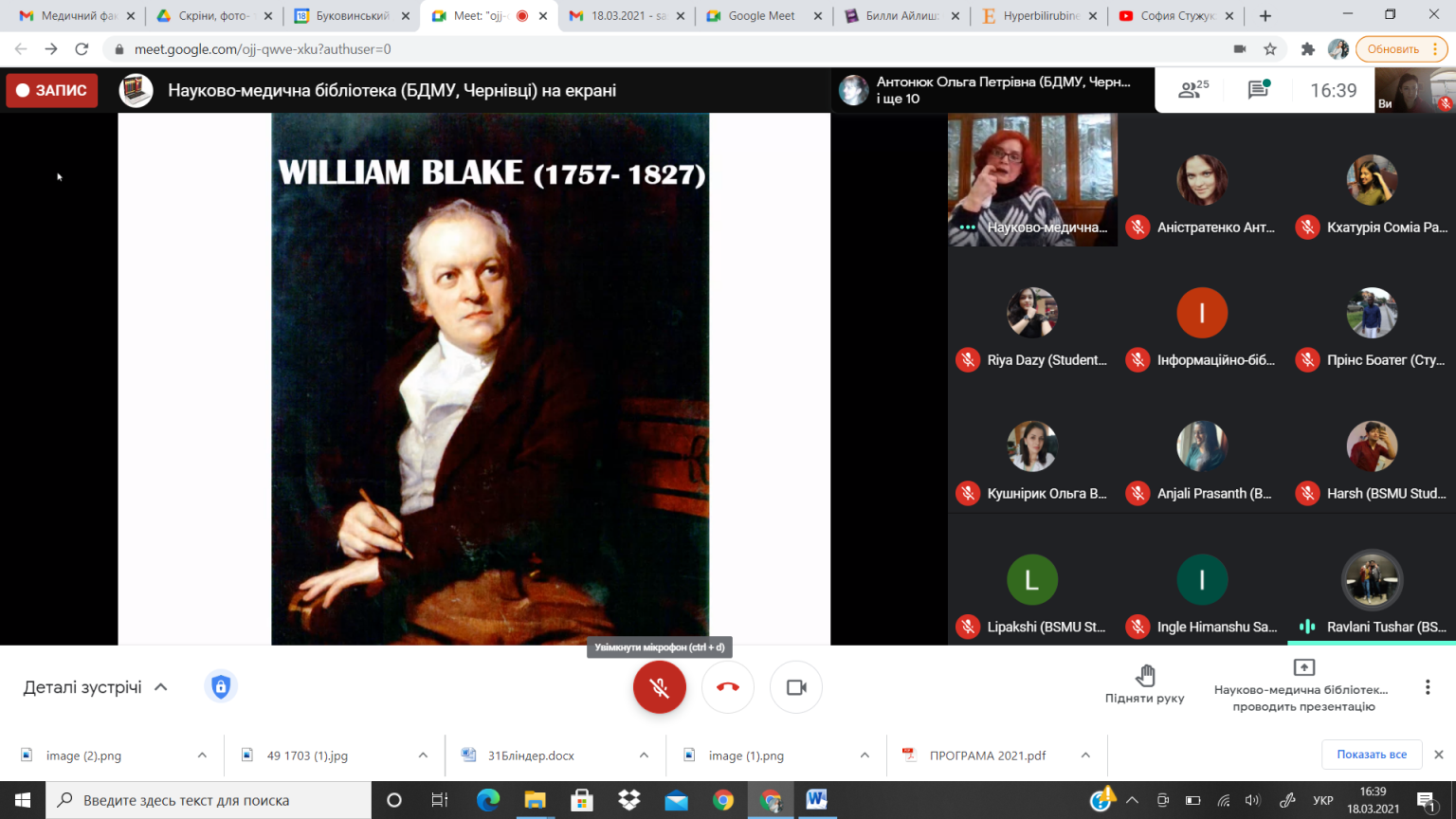Expand options for 49 1703 (1).jpg download

[423, 755]
